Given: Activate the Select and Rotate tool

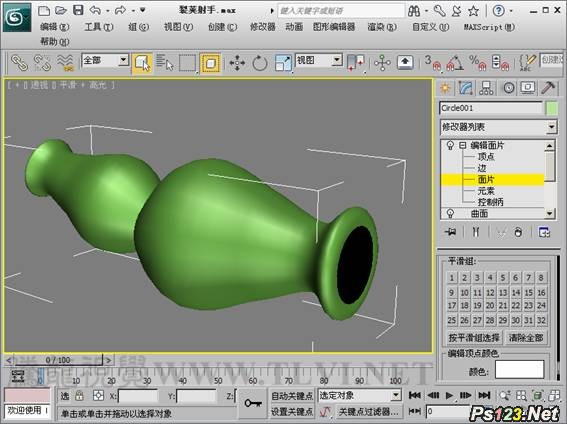Looking at the screenshot, I should (260, 63).
